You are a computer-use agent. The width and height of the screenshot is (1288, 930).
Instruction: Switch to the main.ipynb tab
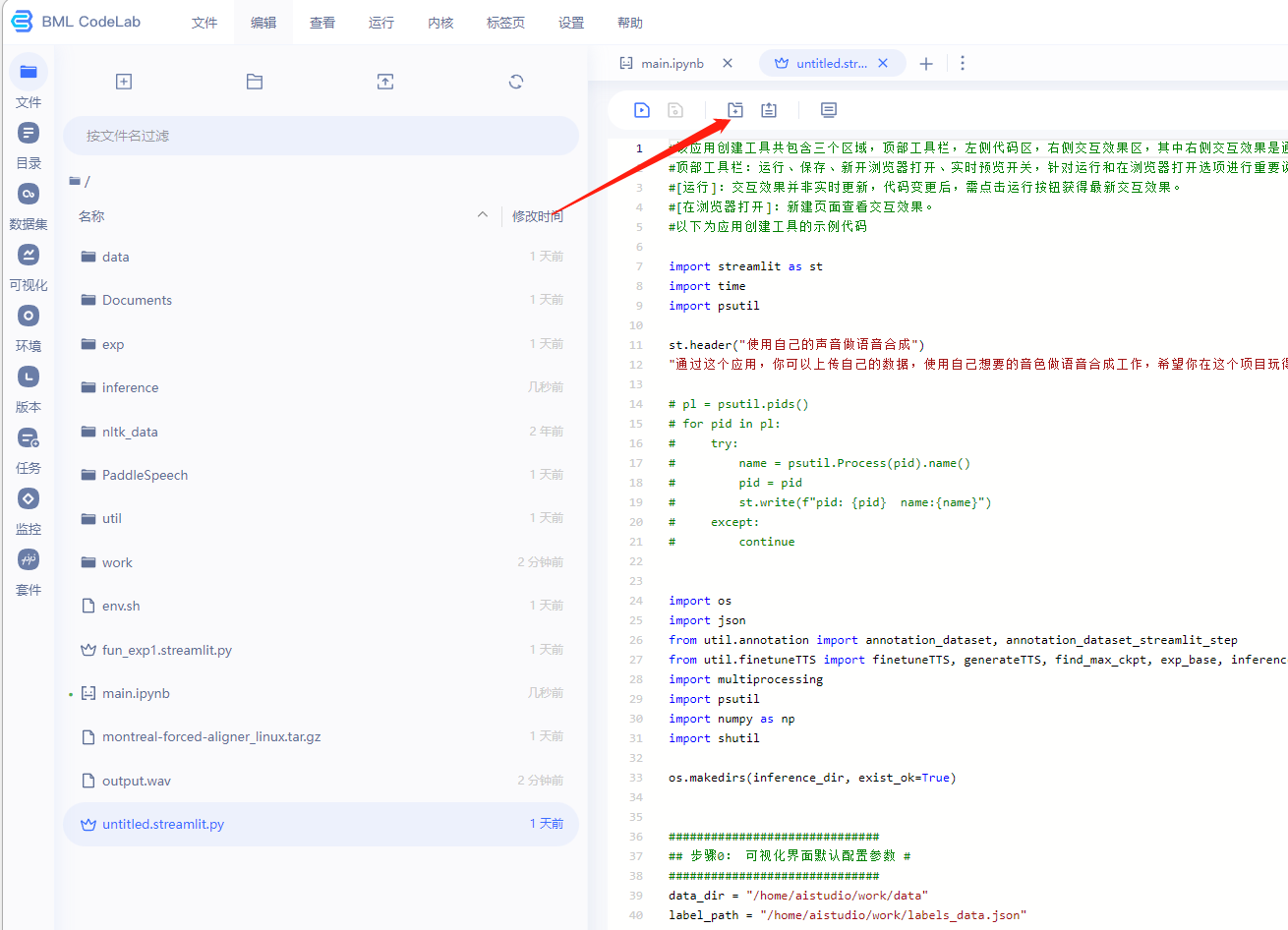673,63
